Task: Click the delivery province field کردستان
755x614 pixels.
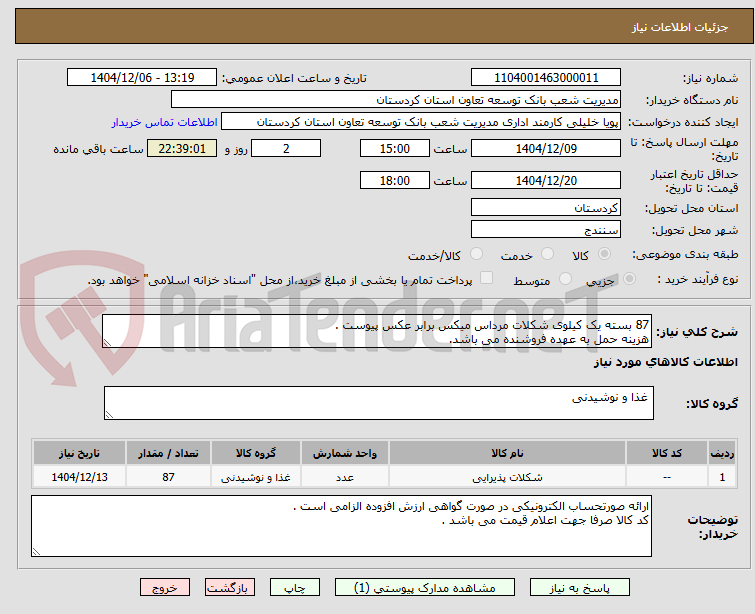Action: (546, 208)
